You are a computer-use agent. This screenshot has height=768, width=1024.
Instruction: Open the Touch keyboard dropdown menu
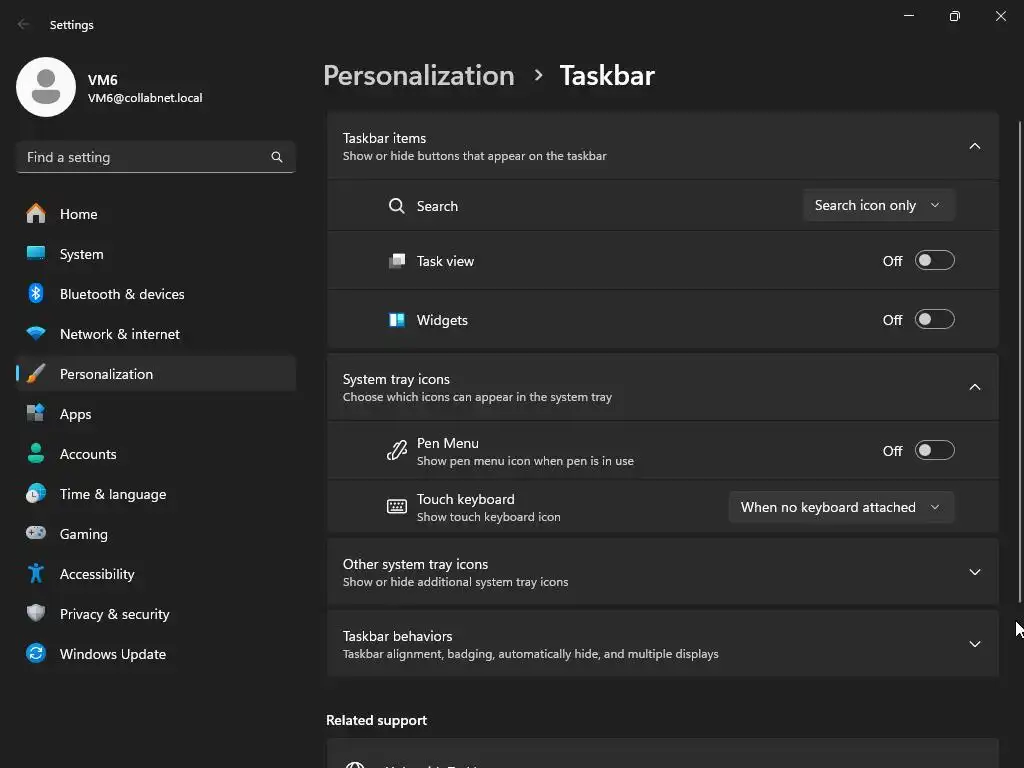click(840, 507)
